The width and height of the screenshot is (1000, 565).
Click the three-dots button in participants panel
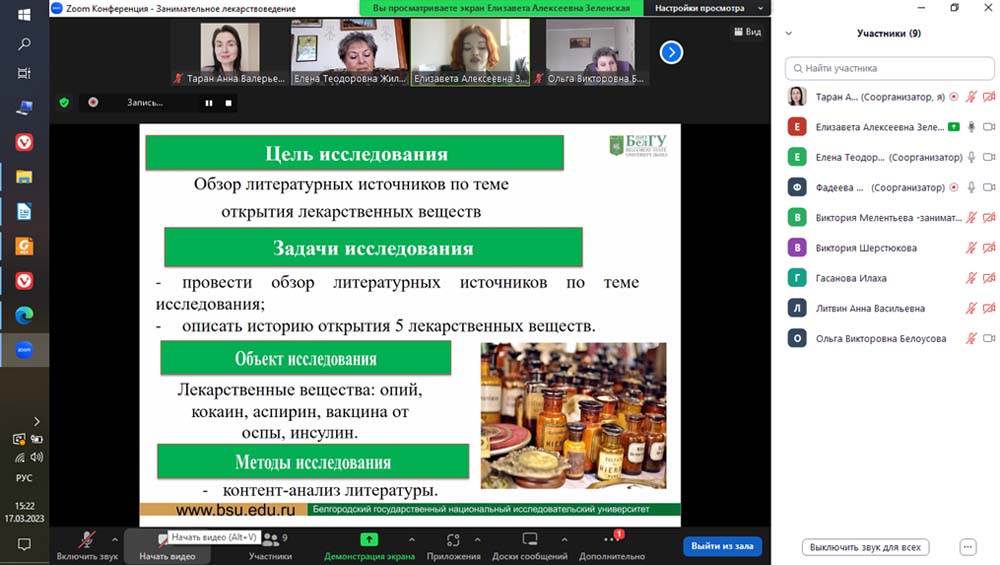coord(967,547)
